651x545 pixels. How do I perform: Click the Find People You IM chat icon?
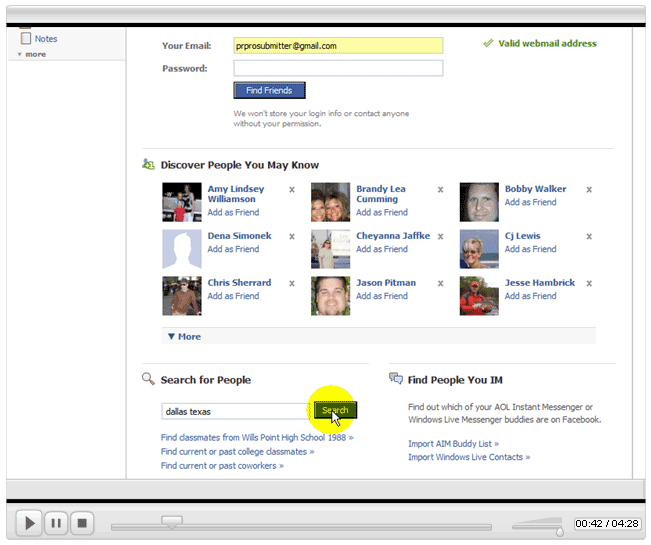(396, 378)
